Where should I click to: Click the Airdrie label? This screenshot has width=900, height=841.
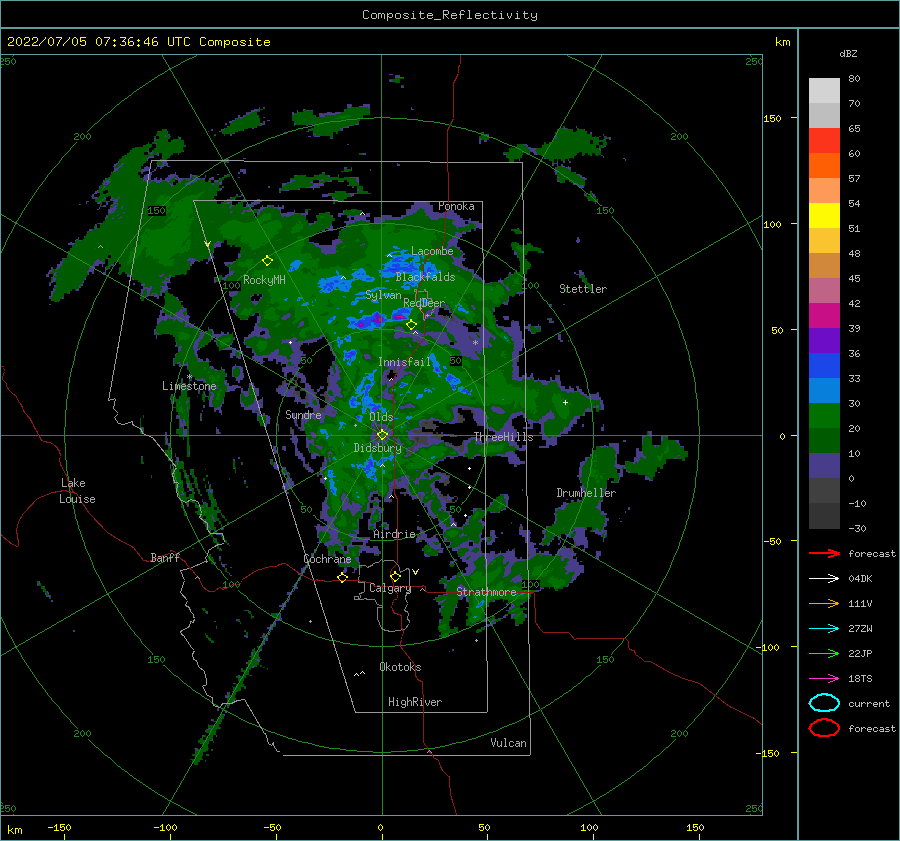click(394, 534)
